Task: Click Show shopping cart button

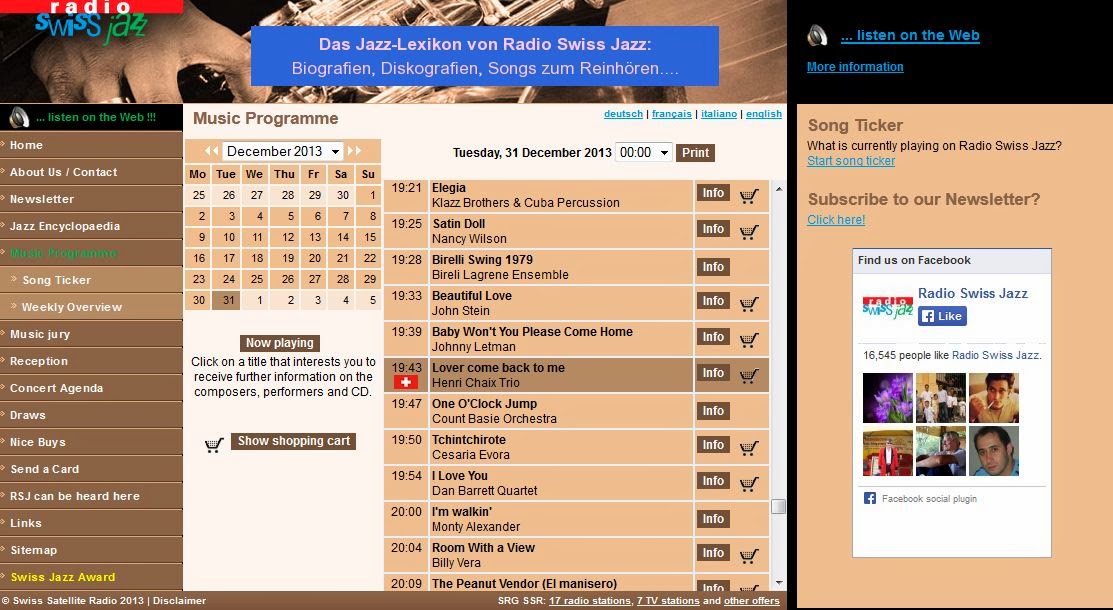Action: coord(293,441)
